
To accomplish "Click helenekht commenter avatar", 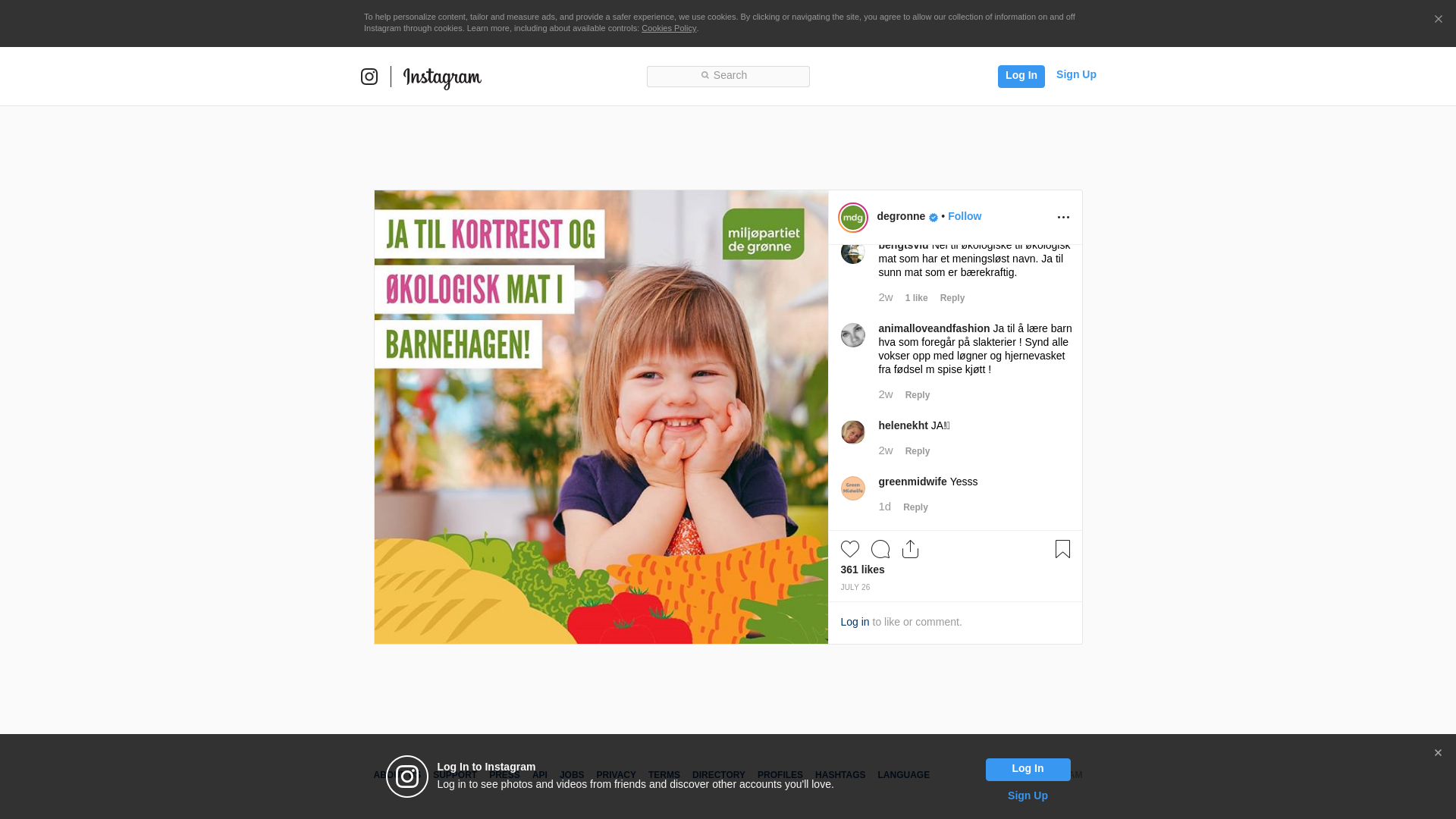I will point(853,432).
